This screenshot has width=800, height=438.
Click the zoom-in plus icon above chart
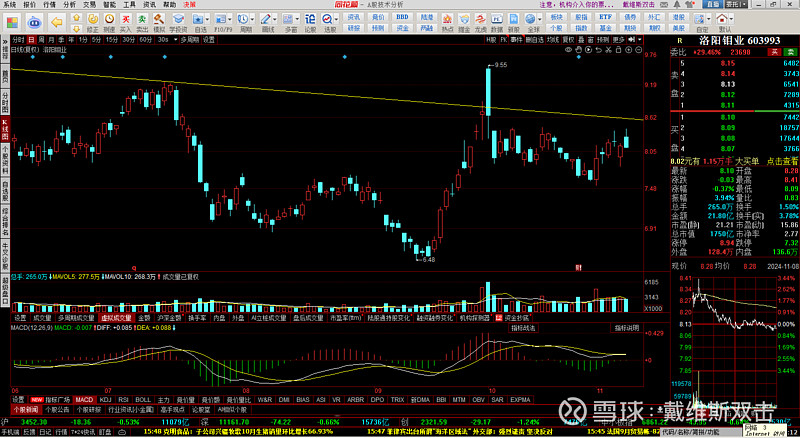click(629, 50)
